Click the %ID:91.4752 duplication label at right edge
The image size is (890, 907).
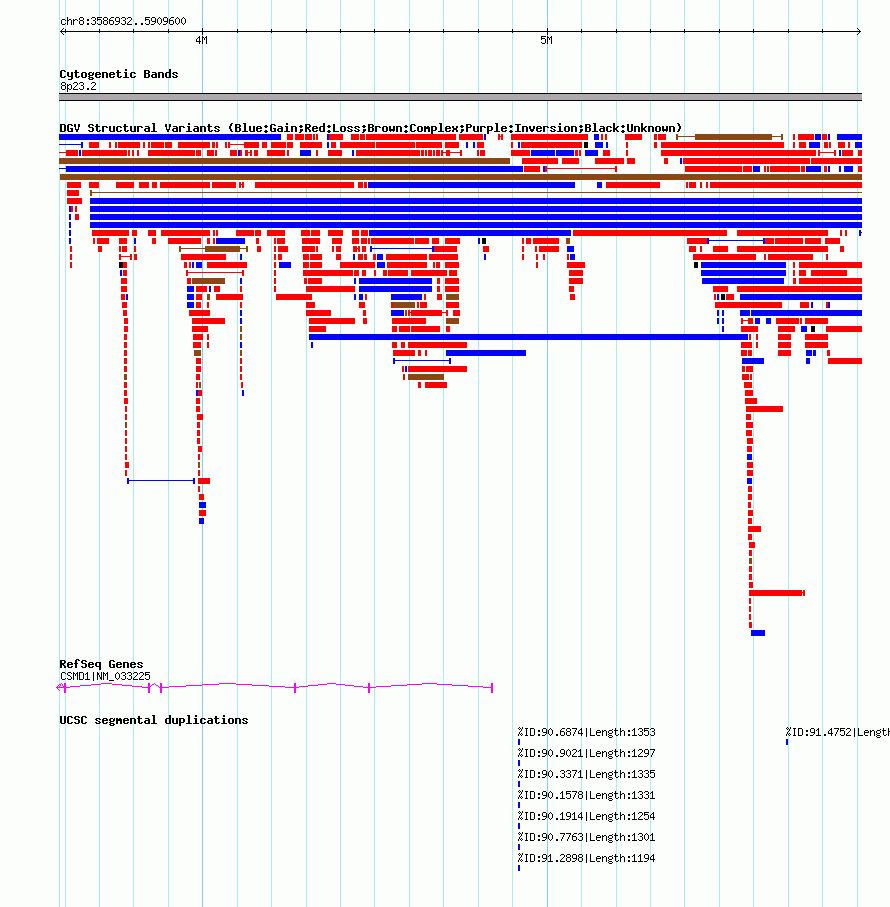(837, 732)
